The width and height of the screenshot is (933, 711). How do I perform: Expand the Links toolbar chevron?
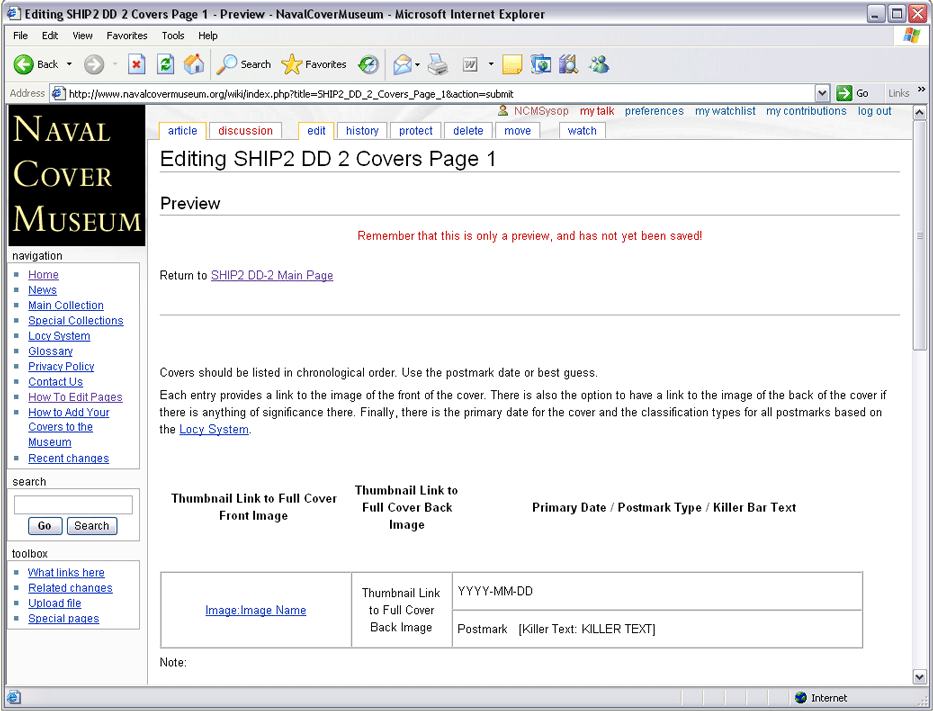(921, 91)
